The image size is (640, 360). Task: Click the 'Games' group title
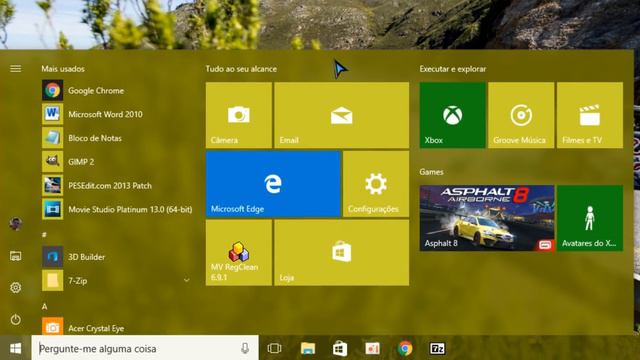431,172
